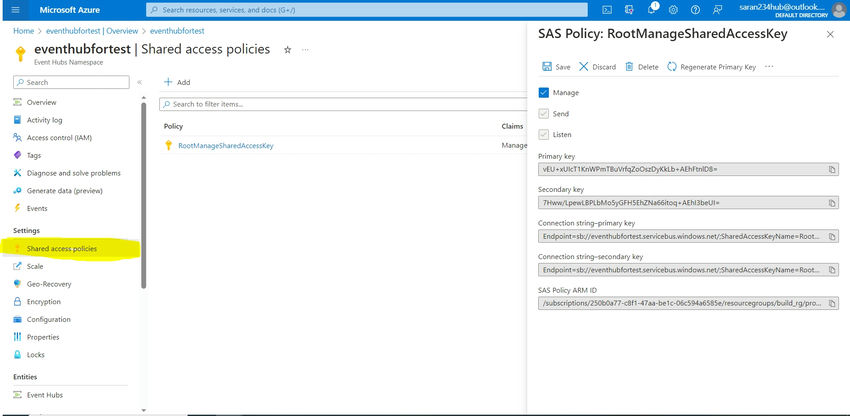This screenshot has height=416, width=850.
Task: Open the Feedback icon in the top bar
Action: [x=718, y=10]
